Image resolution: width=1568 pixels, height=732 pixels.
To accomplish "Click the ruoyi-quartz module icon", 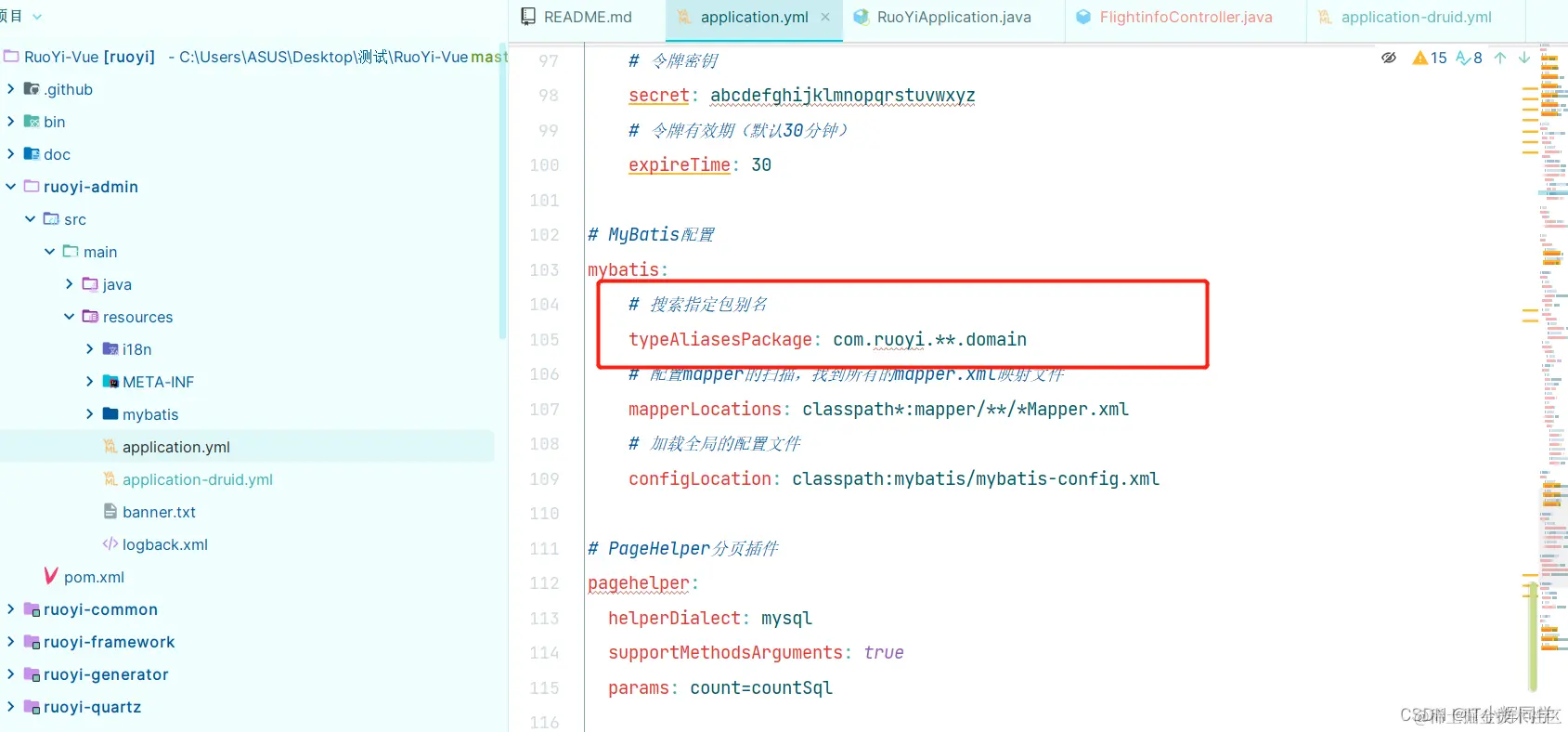I will pyautogui.click(x=32, y=707).
